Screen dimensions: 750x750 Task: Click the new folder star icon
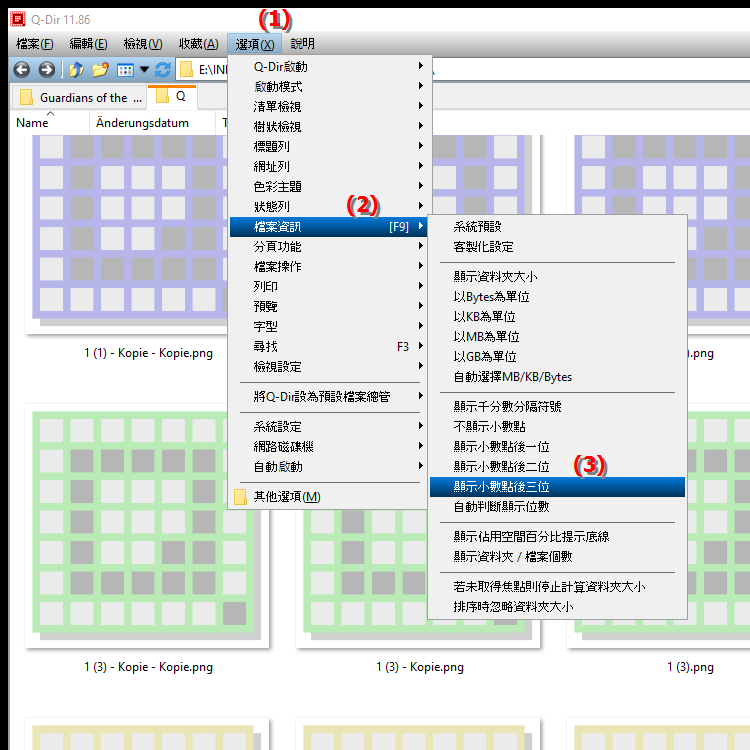[100, 70]
